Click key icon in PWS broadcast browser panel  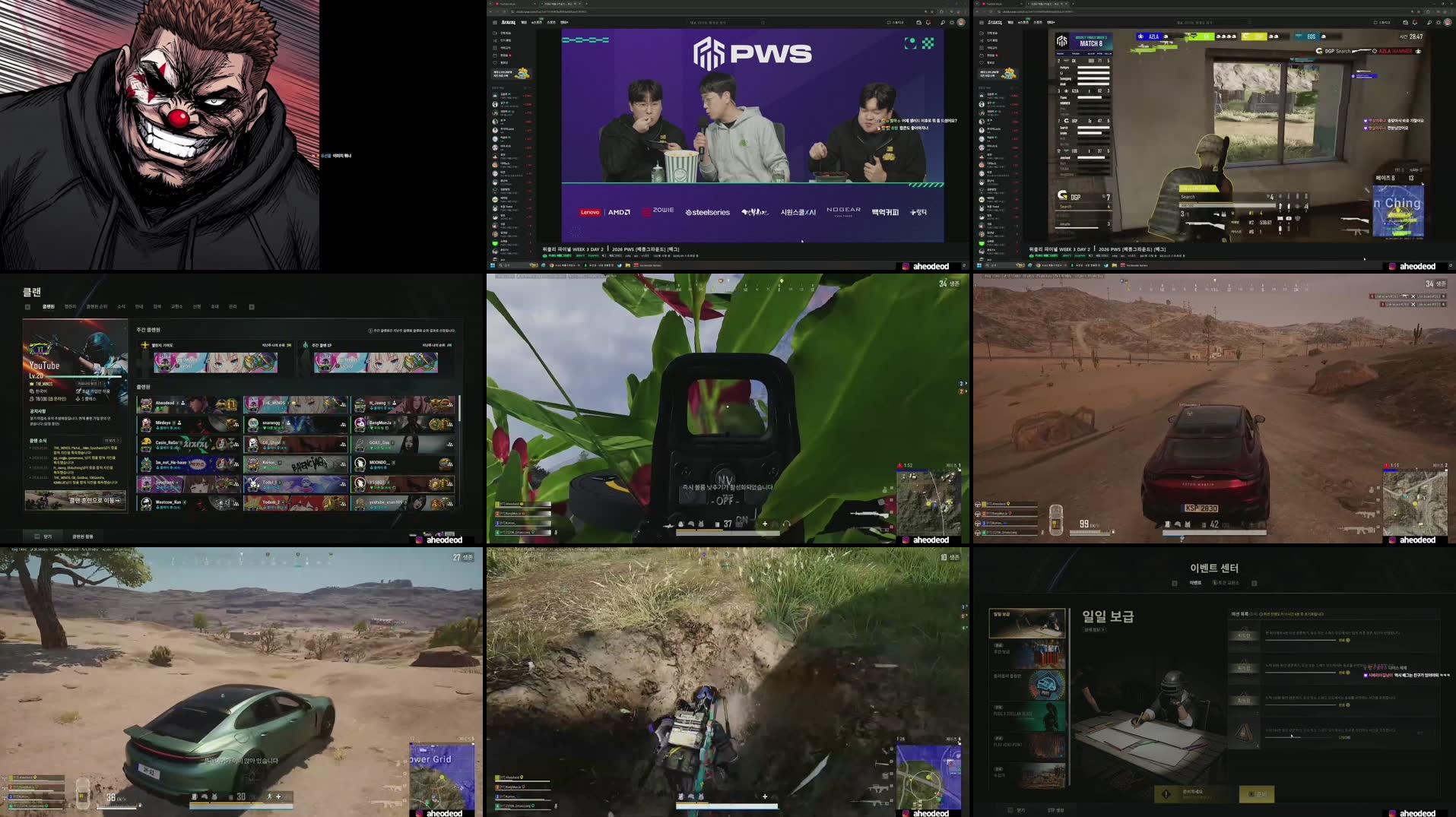click(942, 23)
